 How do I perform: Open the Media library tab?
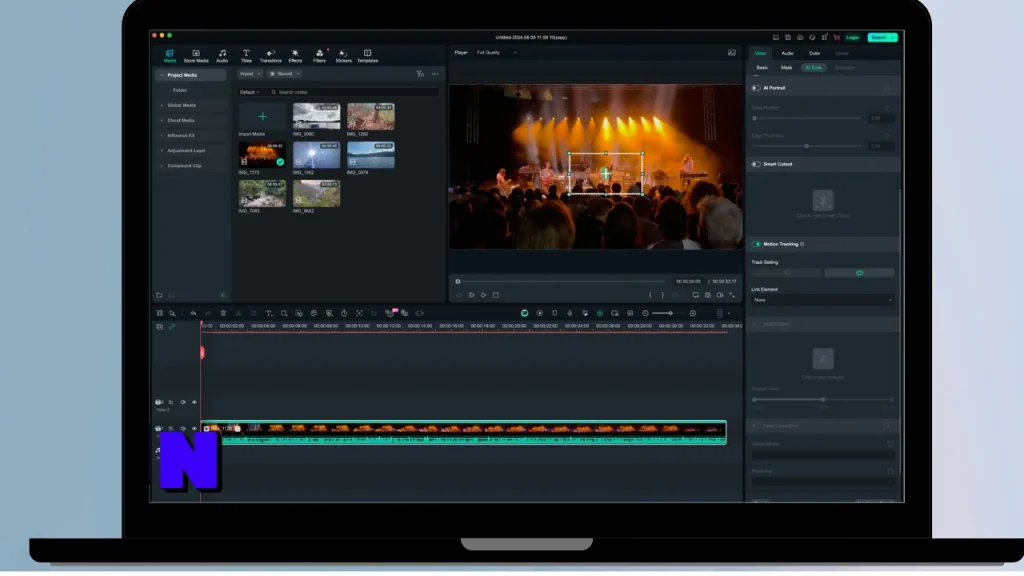170,56
